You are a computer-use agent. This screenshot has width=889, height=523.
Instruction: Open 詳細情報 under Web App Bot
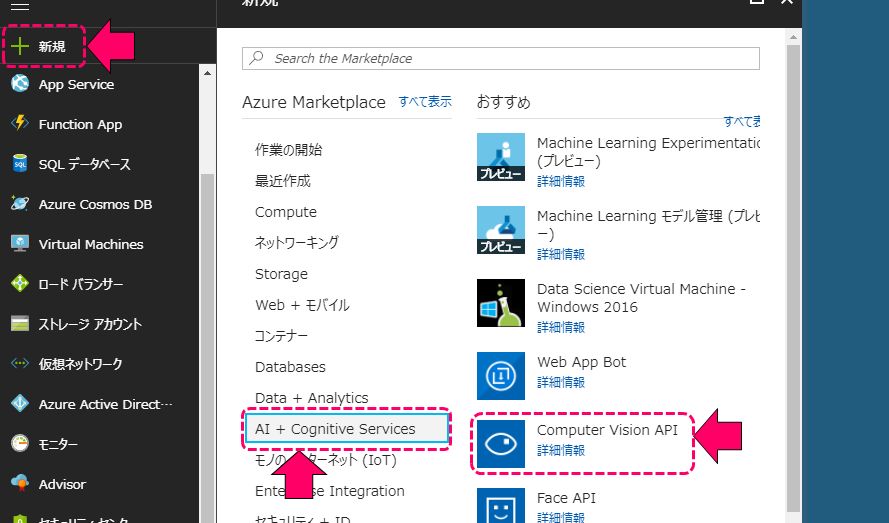pyautogui.click(x=561, y=382)
